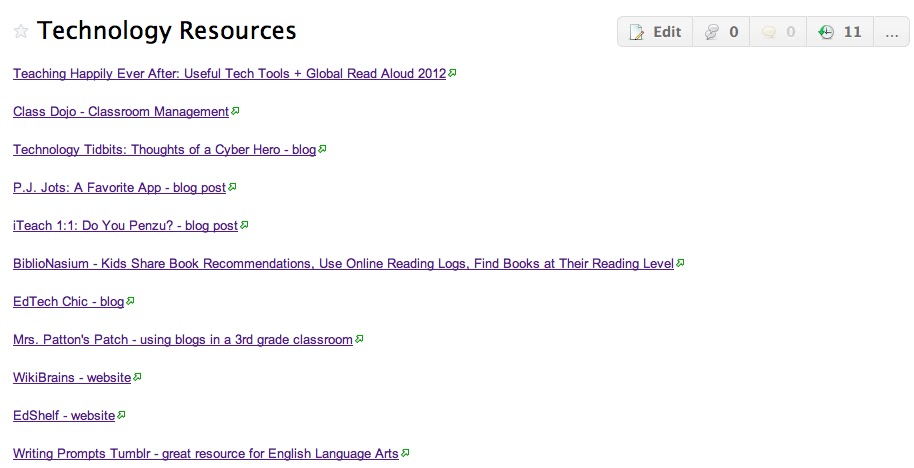Click external-link icon after P.J. Jots
914x468 pixels.
[232, 187]
